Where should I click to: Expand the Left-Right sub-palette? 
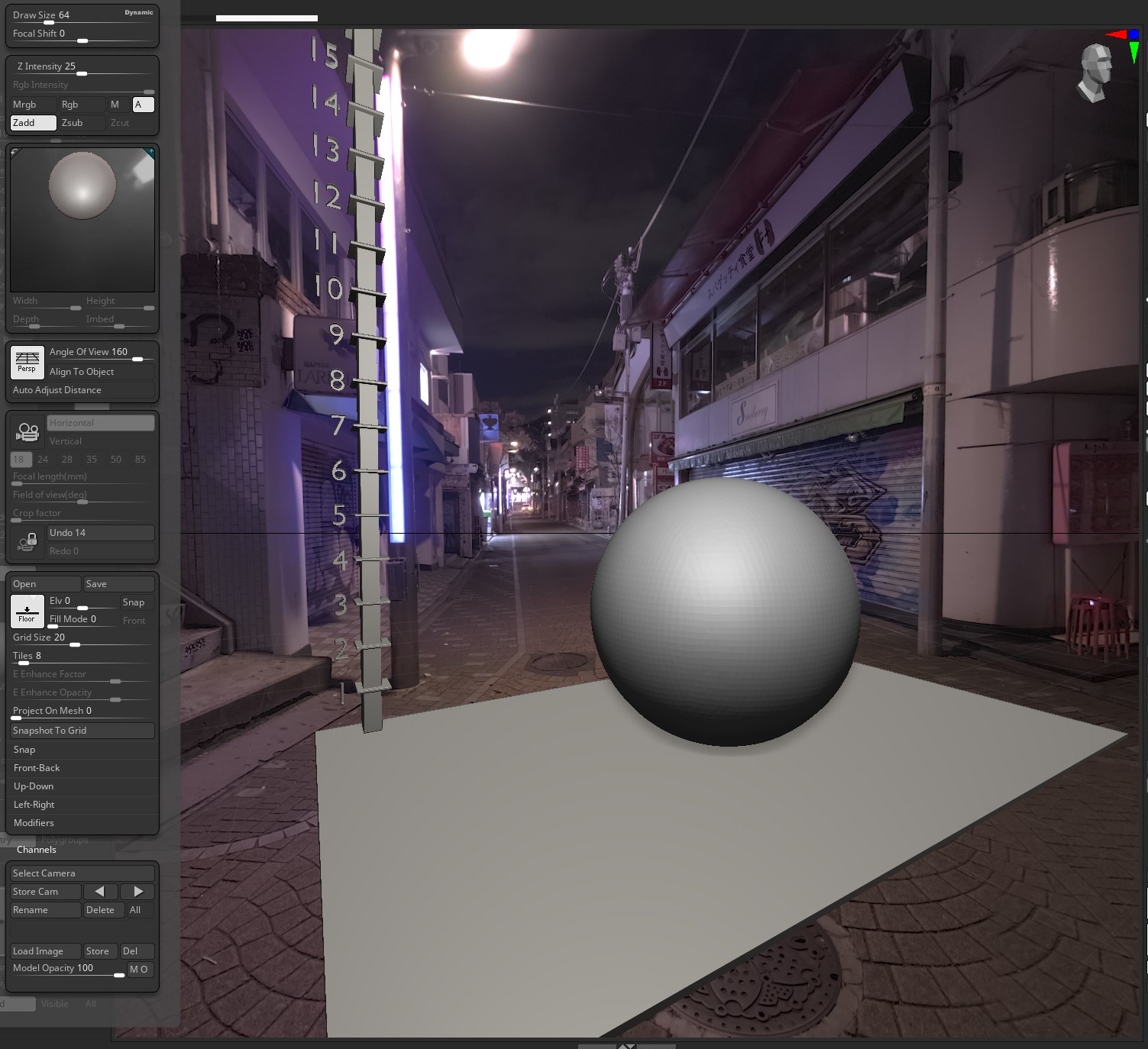[34, 805]
